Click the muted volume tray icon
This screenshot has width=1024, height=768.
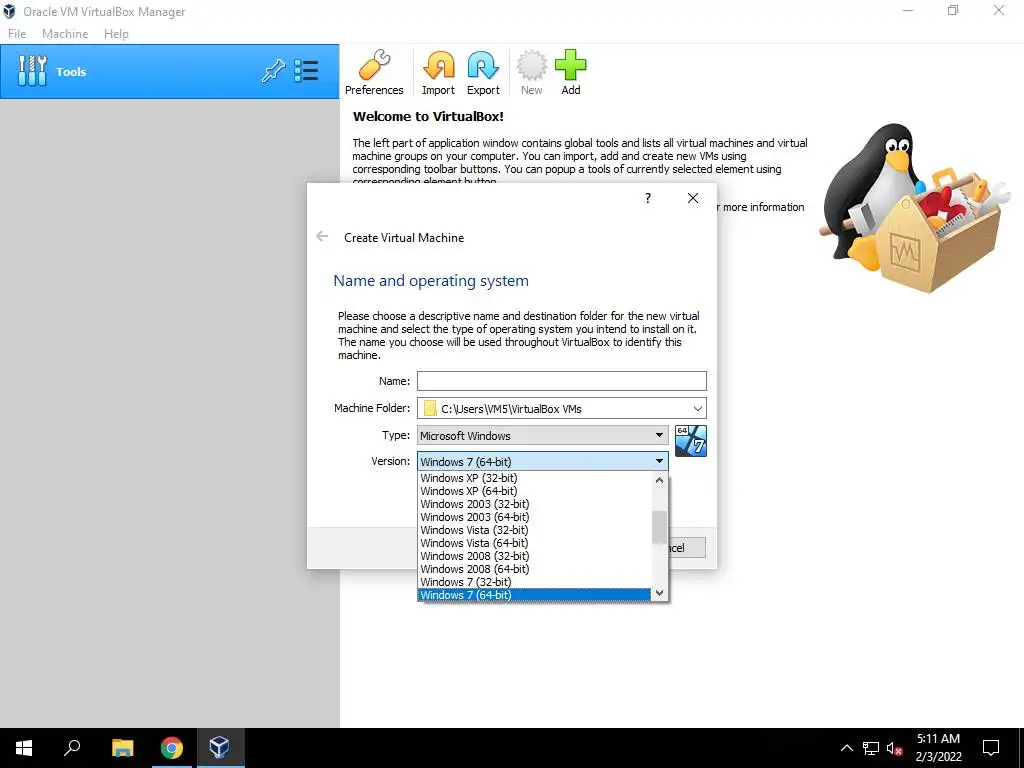894,748
